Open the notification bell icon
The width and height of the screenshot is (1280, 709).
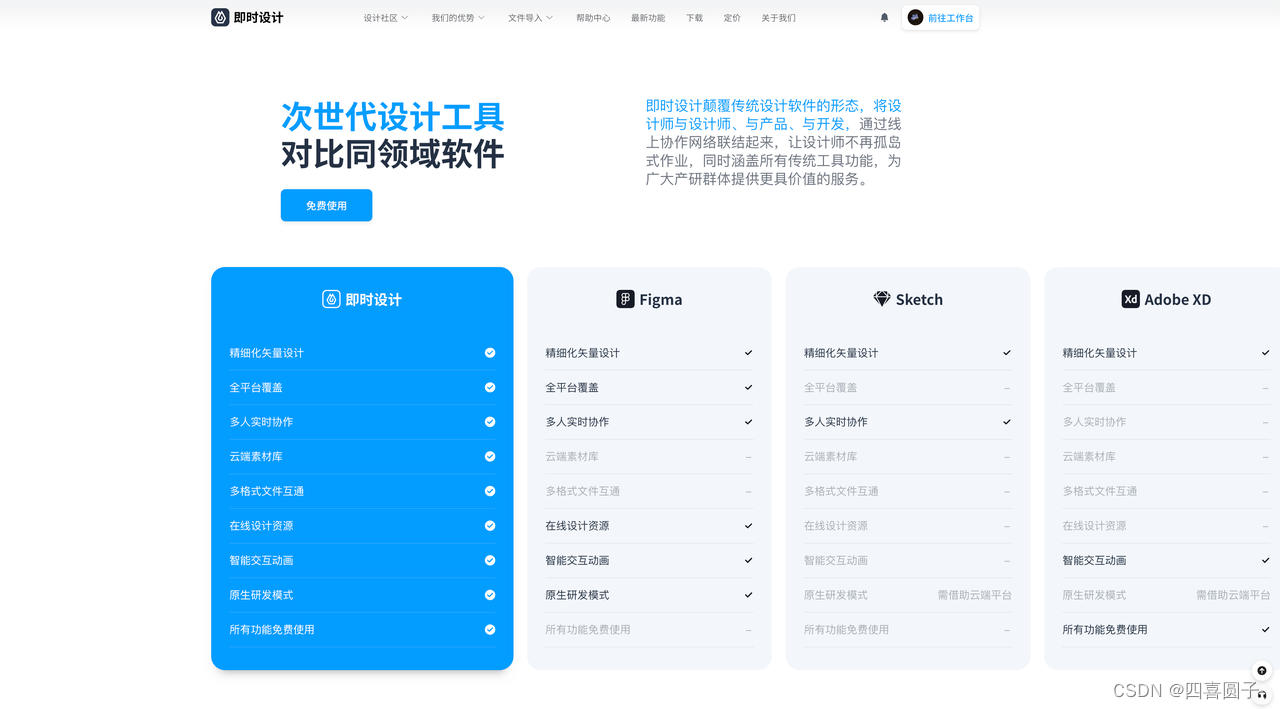[884, 17]
